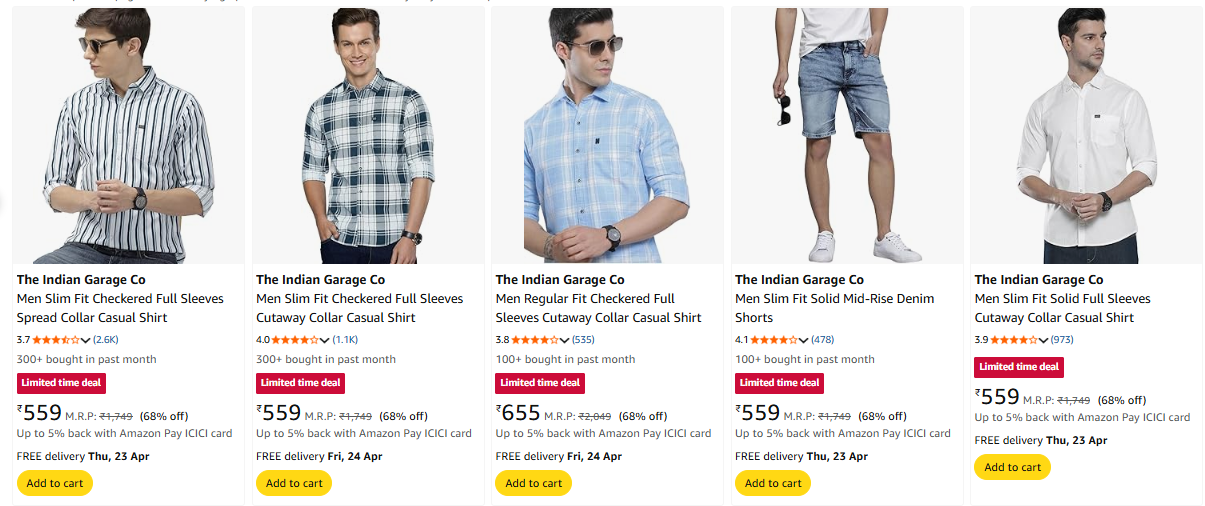Open rating dropdown for striped shirt, 3.7 stars
This screenshot has height=506, width=1205.
coord(86,340)
